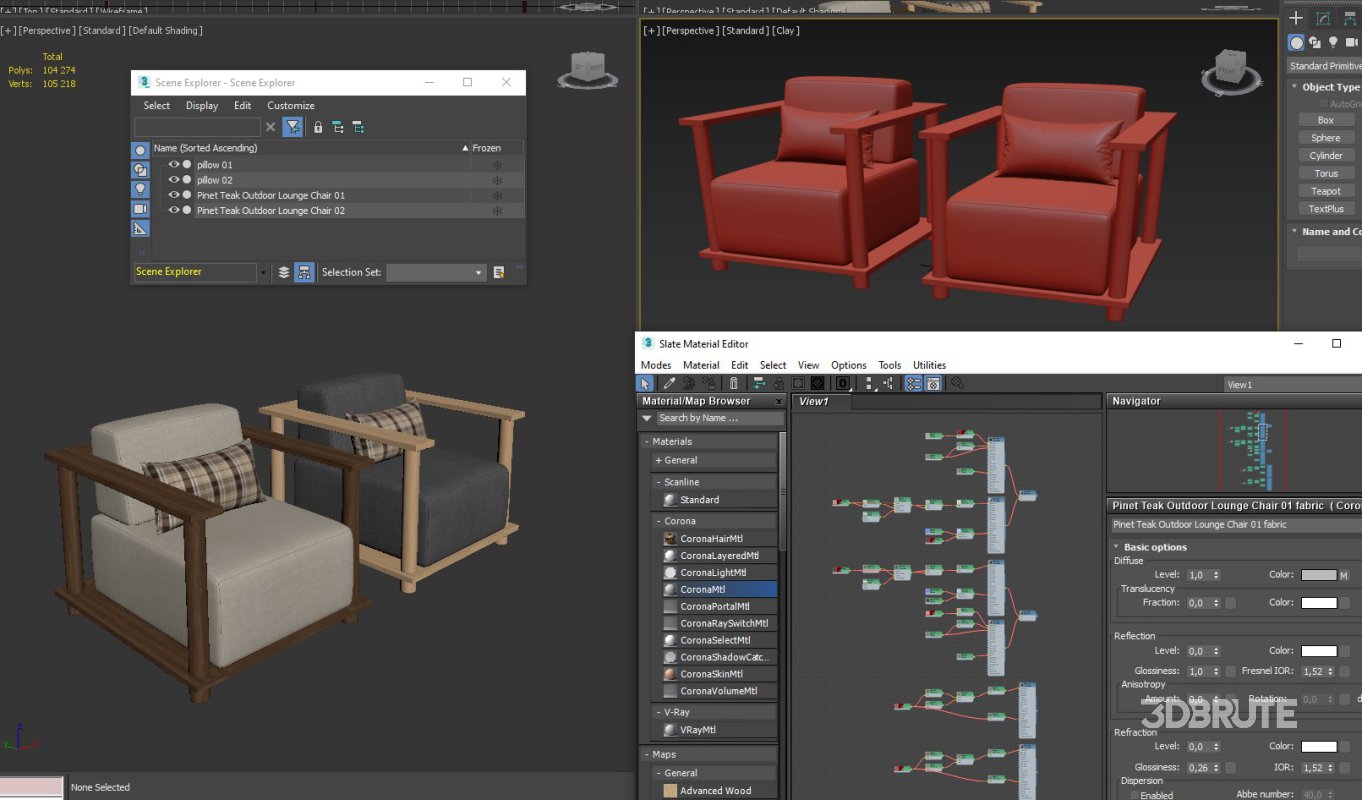
Task: Click the trash can delete icon in Slate toolbar
Action: point(734,383)
